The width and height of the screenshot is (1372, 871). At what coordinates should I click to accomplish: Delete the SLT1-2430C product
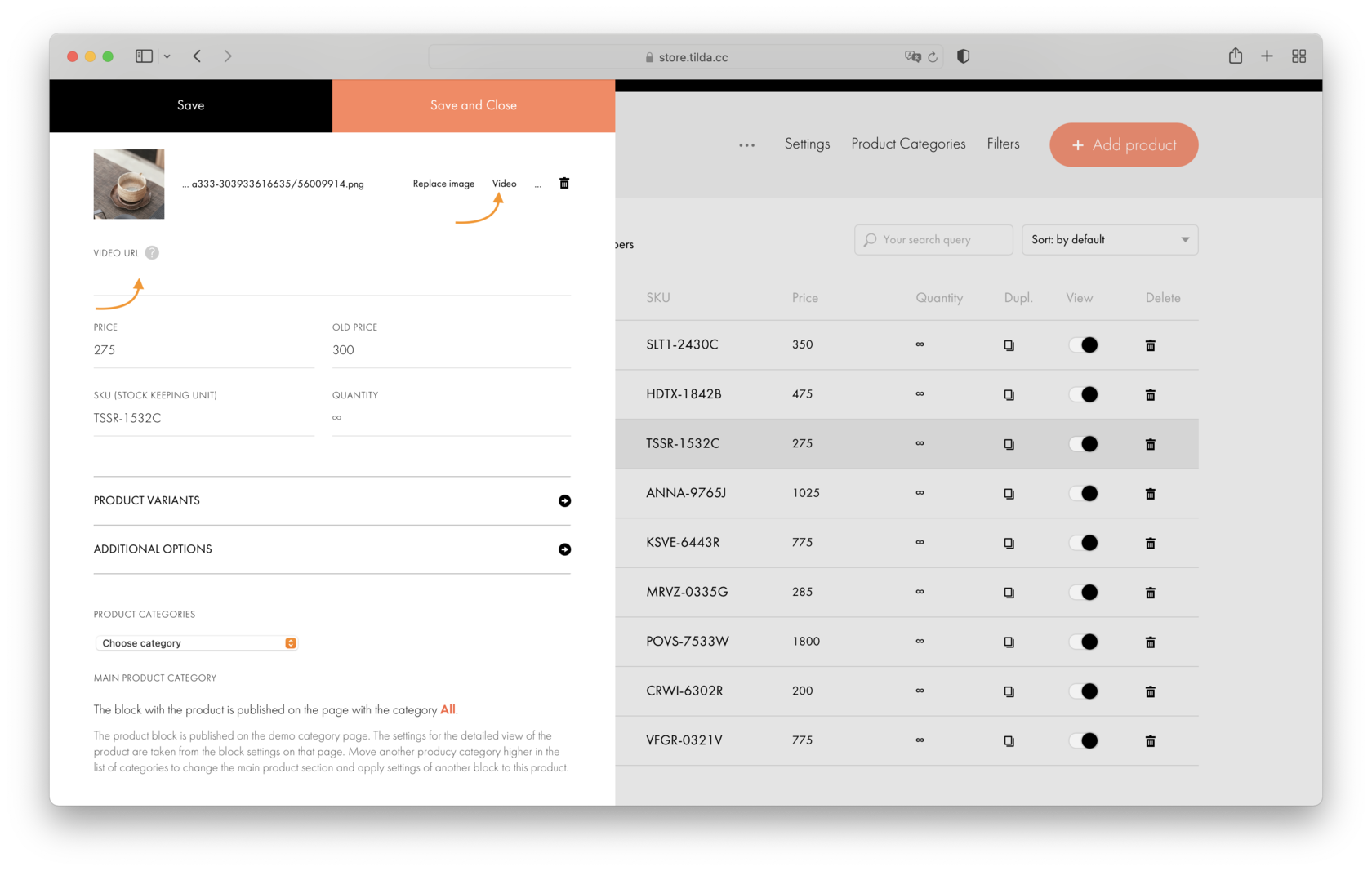coord(1151,345)
